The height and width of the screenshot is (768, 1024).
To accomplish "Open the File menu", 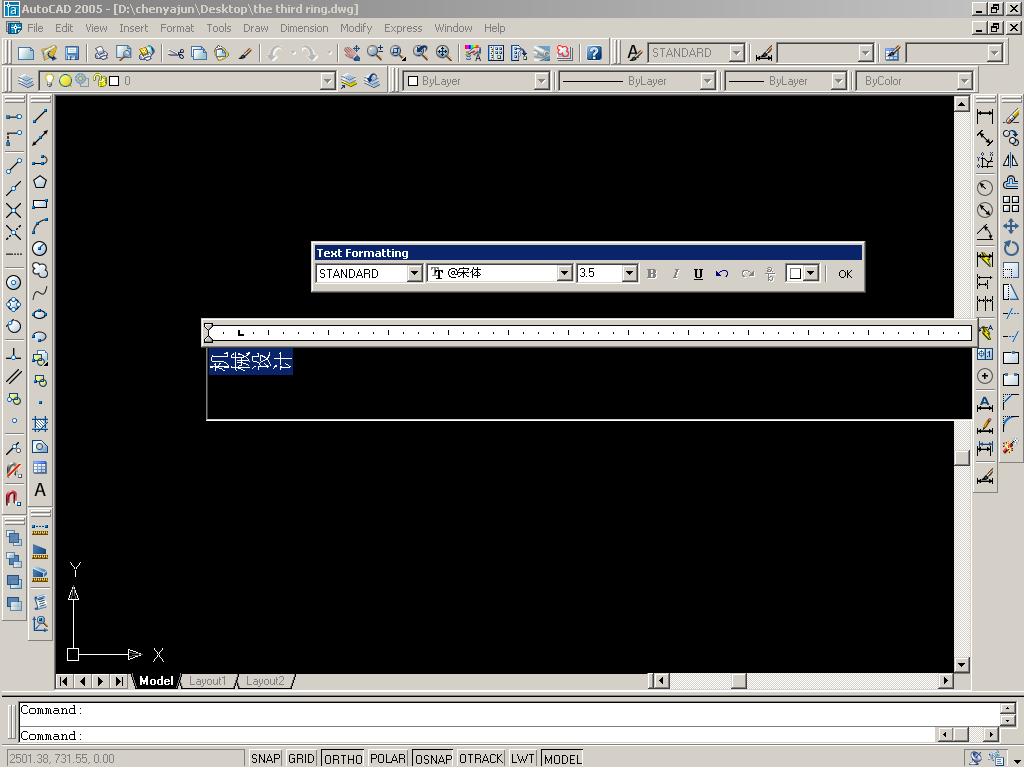I will pos(35,28).
